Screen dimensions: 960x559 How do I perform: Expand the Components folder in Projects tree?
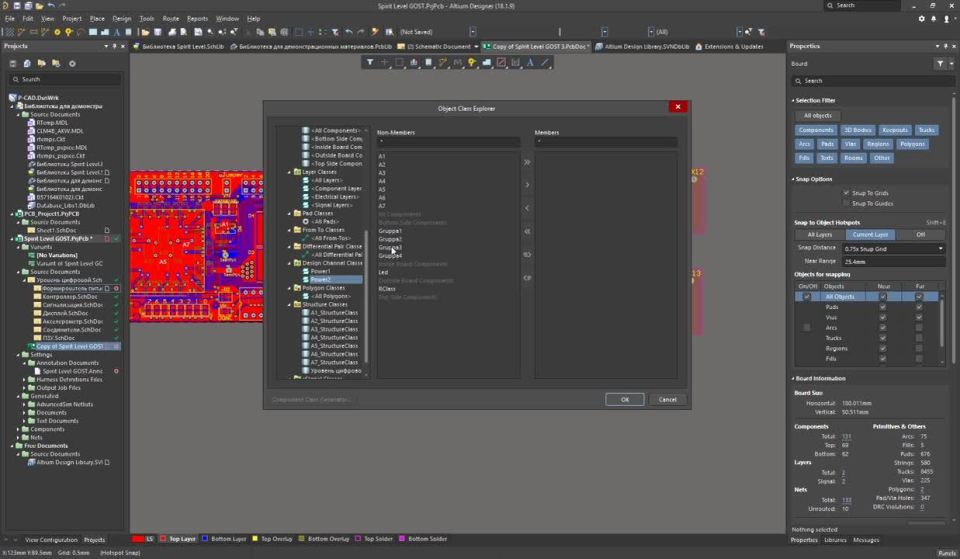(18, 429)
